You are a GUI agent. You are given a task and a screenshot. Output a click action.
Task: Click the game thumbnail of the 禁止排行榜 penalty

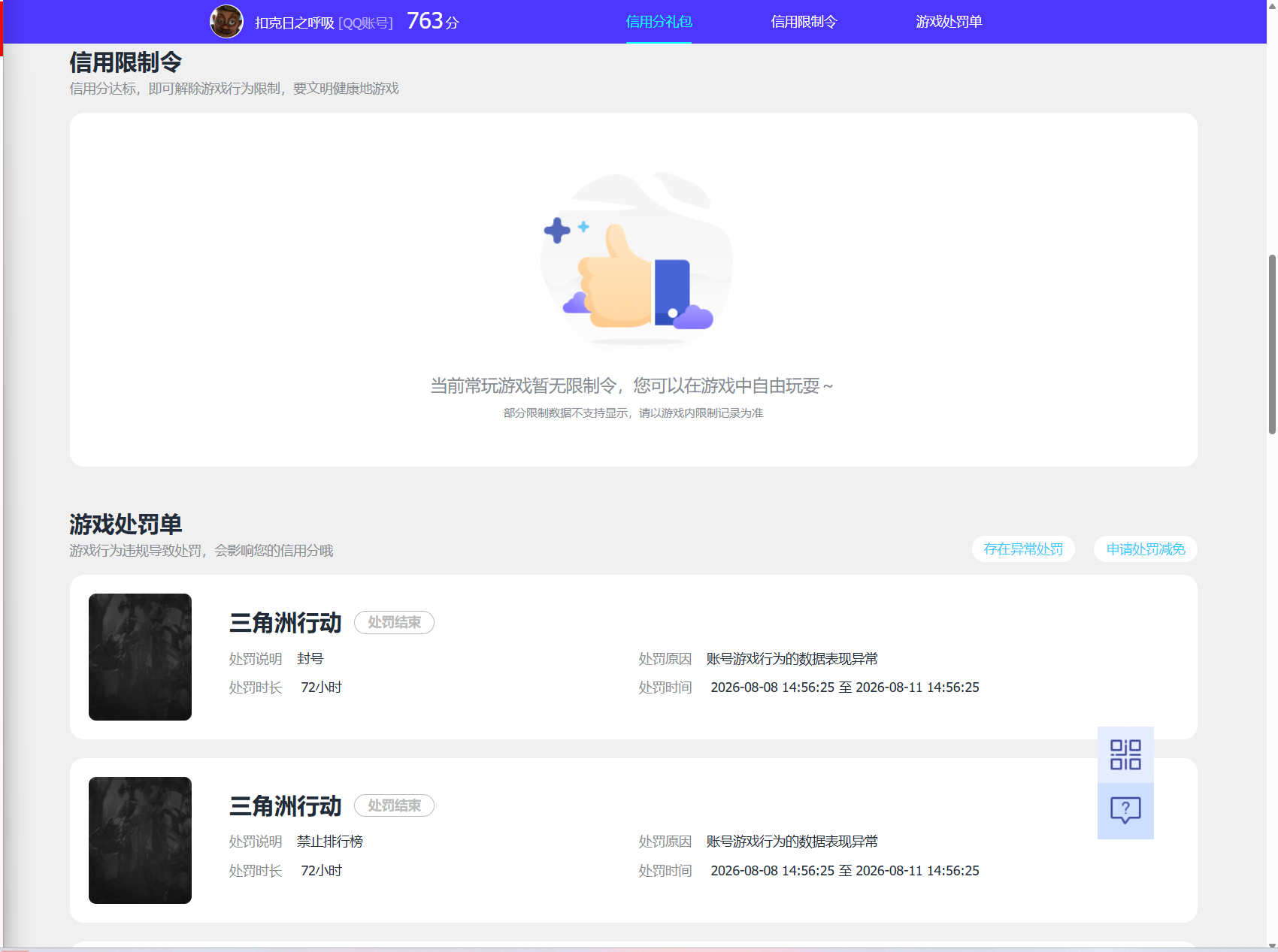pos(140,840)
